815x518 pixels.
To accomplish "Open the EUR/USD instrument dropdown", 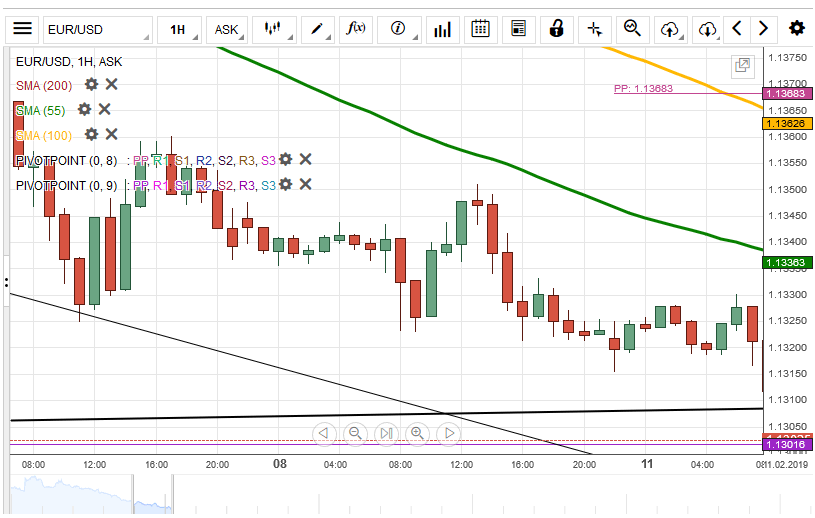I will (x=98, y=29).
